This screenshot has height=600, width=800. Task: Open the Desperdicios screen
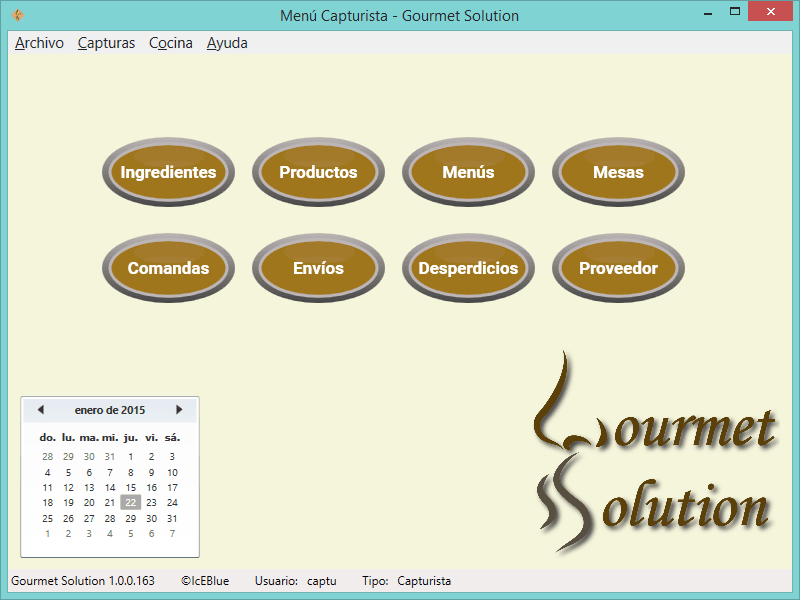pos(468,268)
